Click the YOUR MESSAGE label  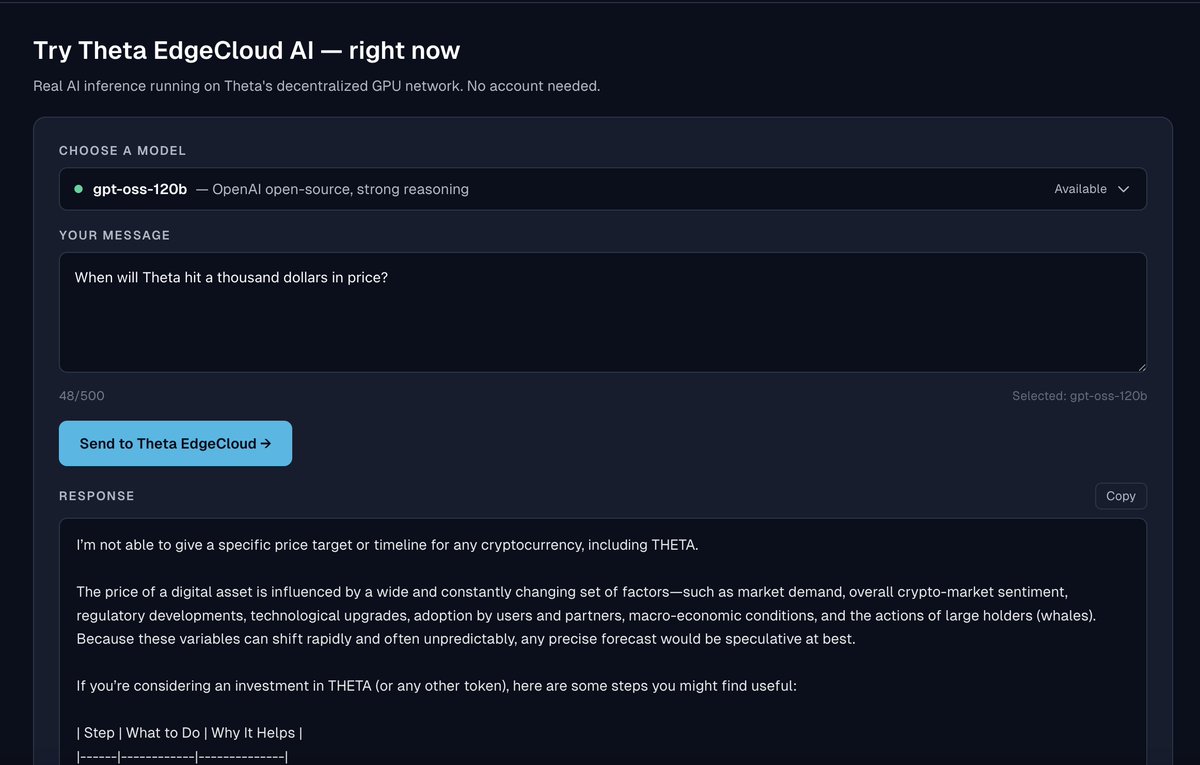(x=114, y=235)
